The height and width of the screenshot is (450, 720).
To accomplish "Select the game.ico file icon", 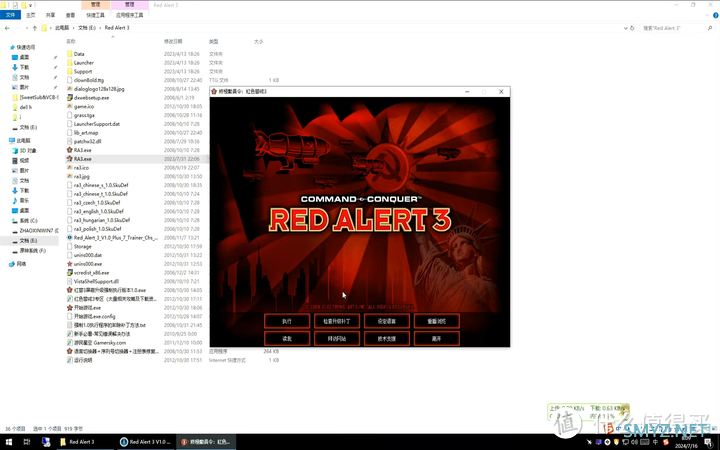I will (70, 107).
